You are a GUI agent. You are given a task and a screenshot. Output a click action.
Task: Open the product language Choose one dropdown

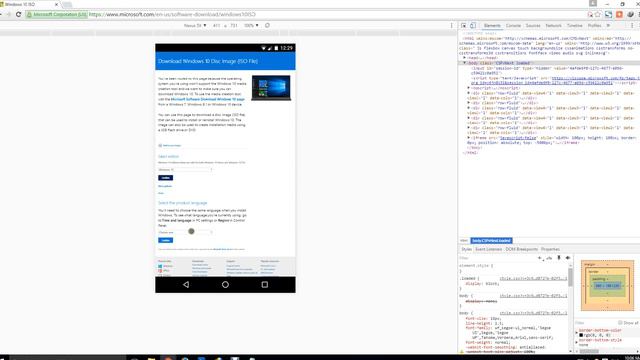click(x=185, y=232)
